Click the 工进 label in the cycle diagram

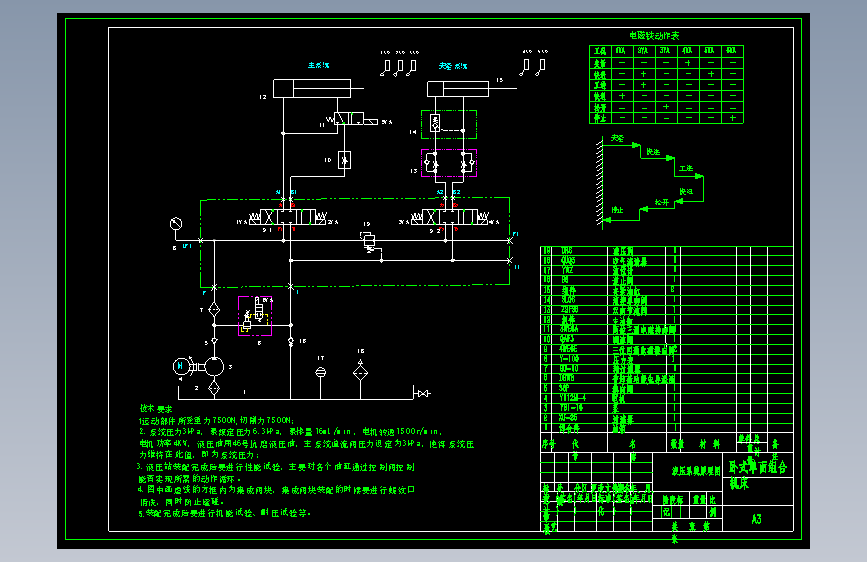[686, 168]
